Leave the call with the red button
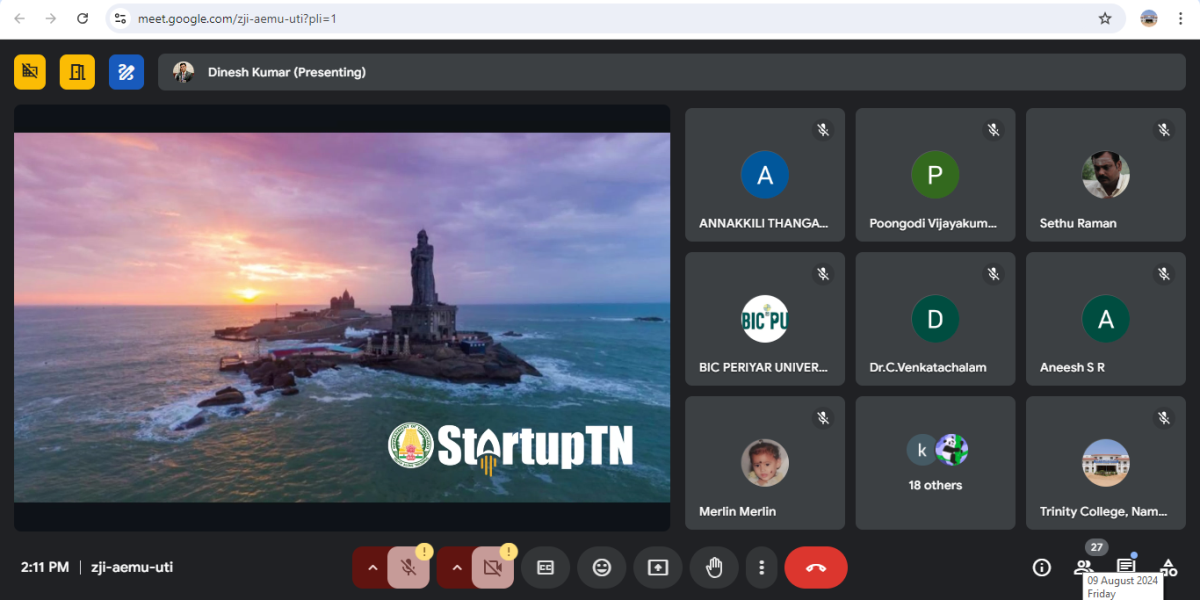 (815, 567)
